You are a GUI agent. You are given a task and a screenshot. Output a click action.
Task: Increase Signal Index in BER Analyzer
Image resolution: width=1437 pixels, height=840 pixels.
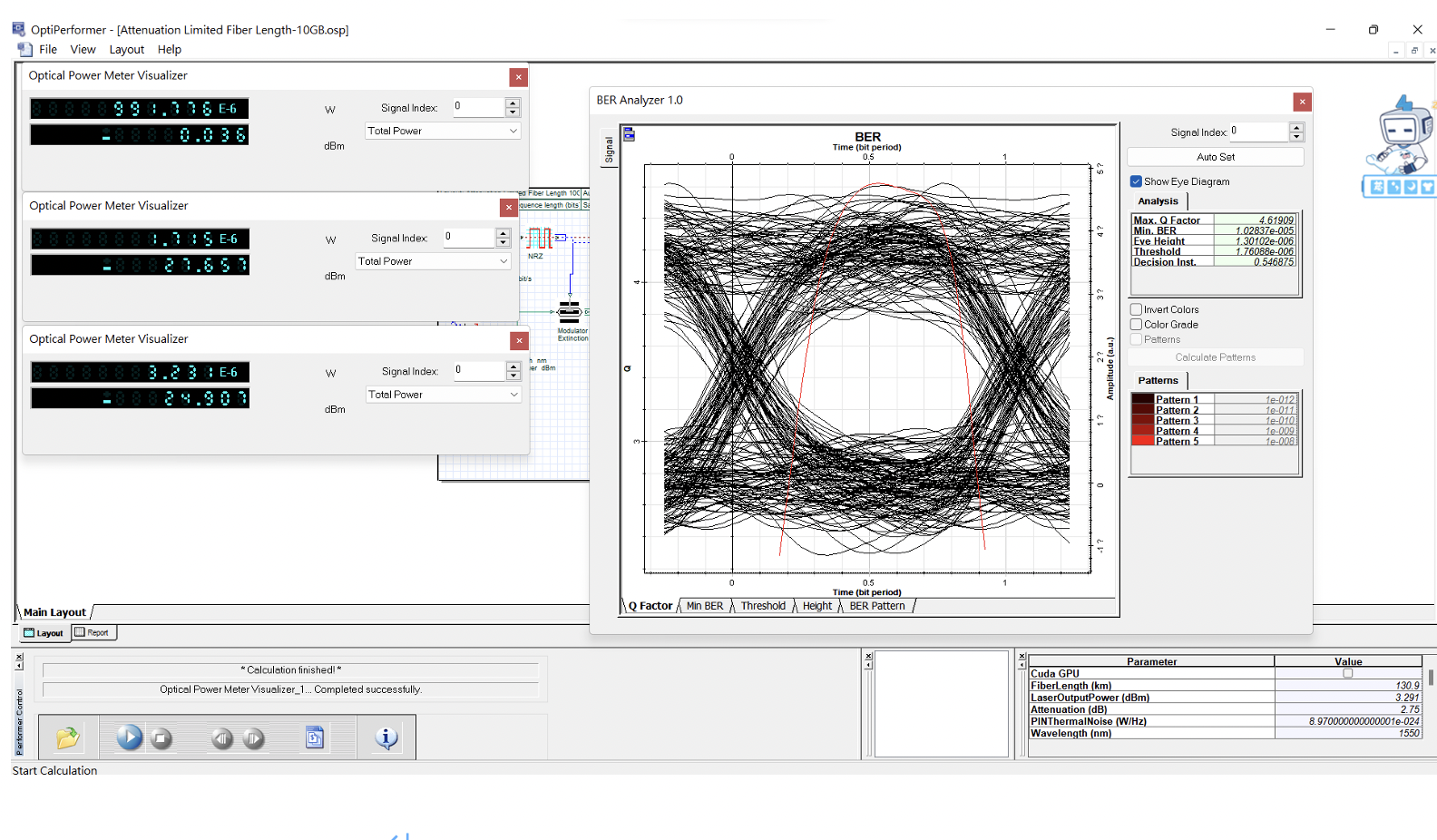click(x=1296, y=127)
